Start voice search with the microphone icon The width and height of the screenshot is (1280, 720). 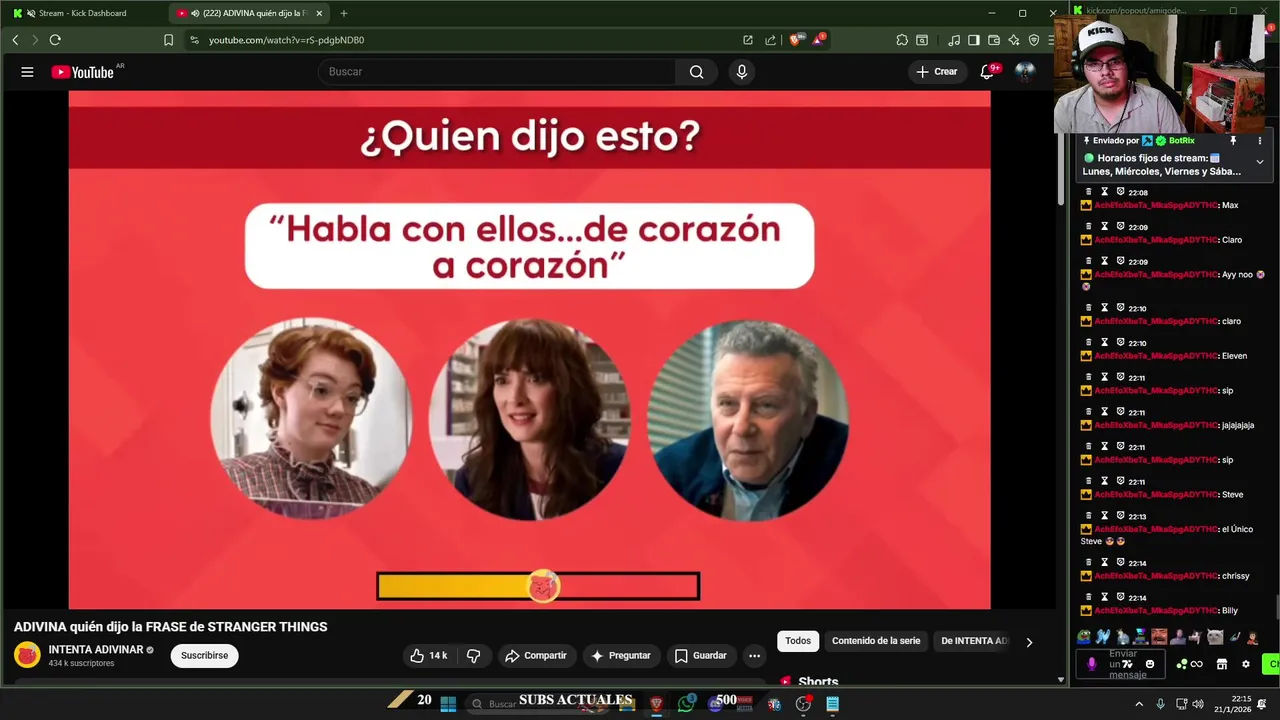[741, 72]
